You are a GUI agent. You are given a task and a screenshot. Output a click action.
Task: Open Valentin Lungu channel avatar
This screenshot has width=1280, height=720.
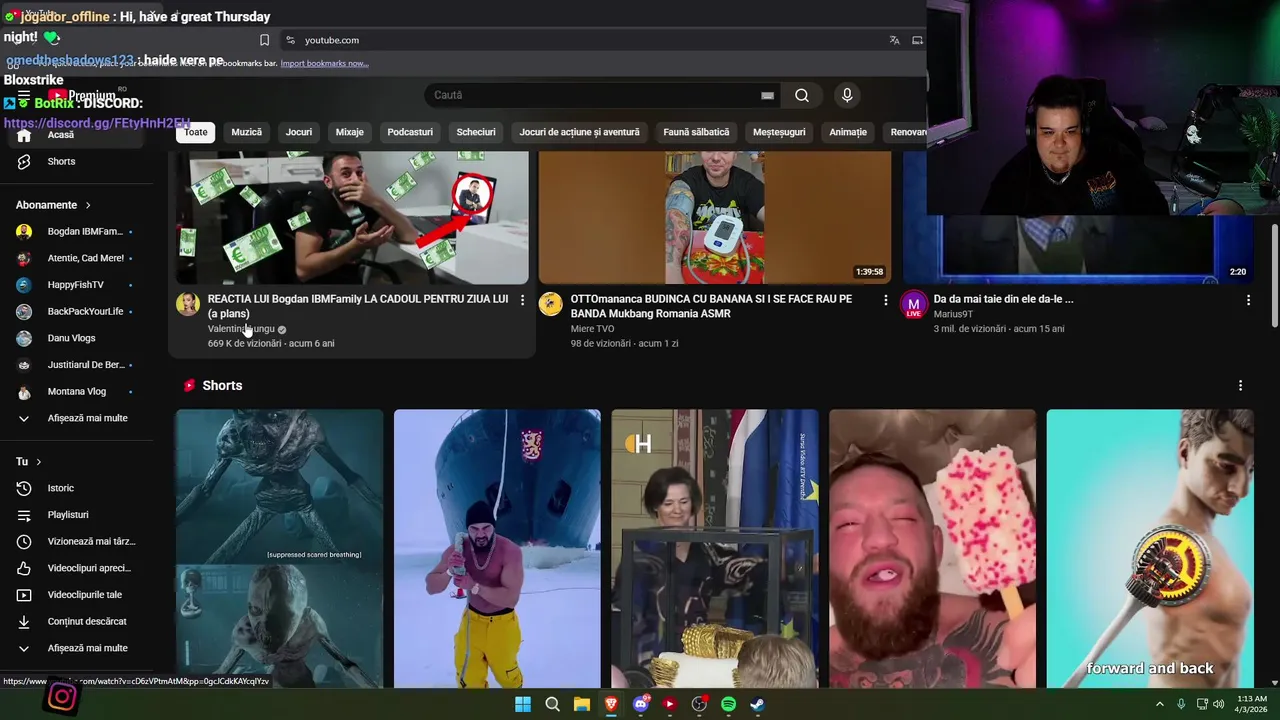(x=188, y=304)
